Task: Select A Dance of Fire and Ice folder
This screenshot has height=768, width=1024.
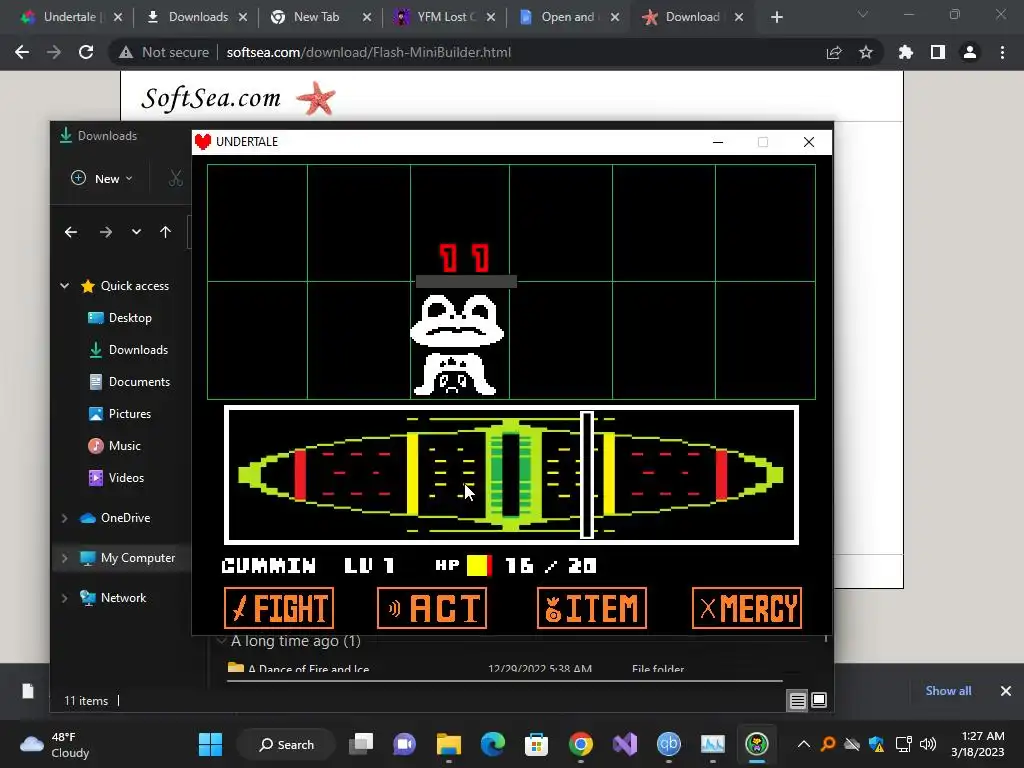Action: (308, 669)
